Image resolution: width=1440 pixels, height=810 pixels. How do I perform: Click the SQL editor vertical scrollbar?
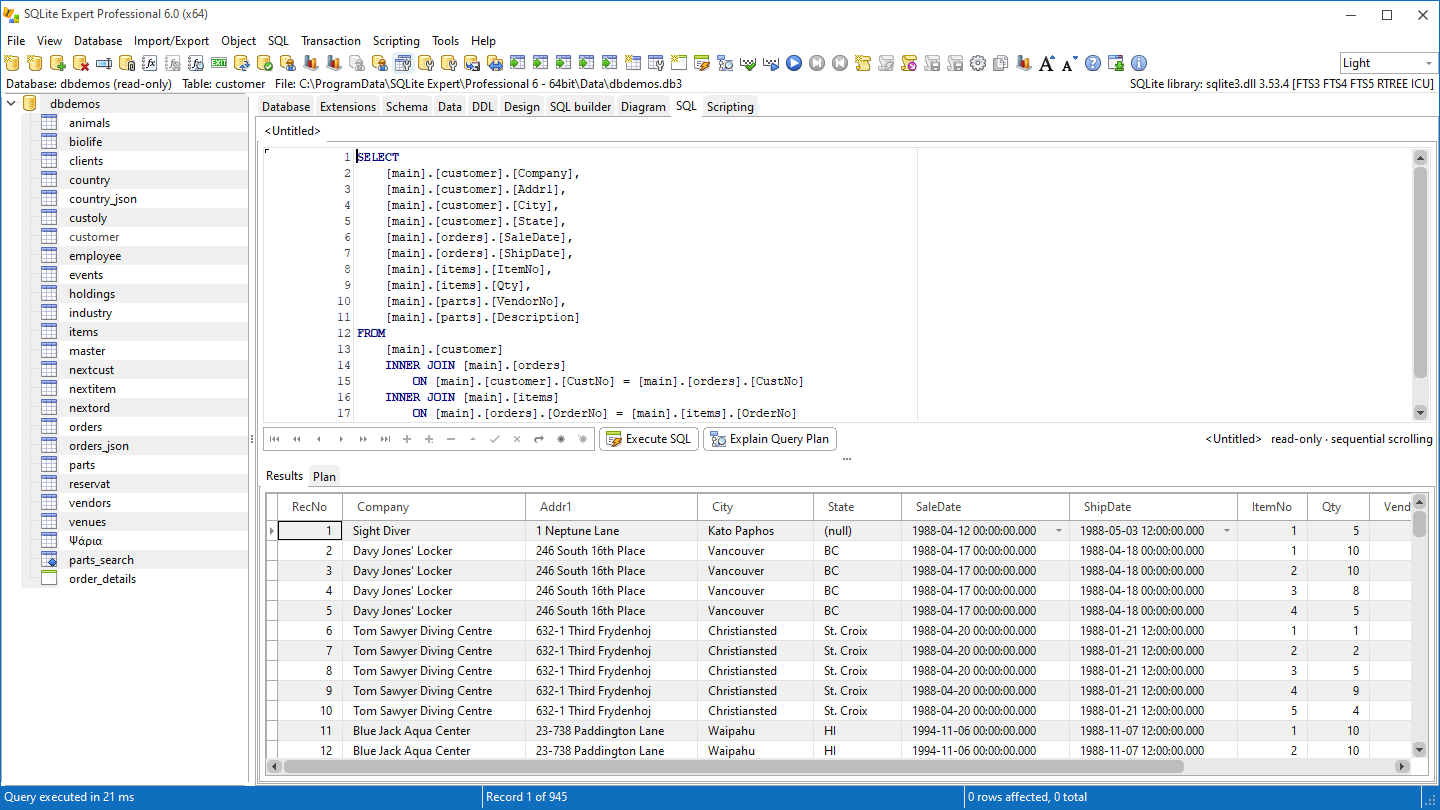[1420, 285]
